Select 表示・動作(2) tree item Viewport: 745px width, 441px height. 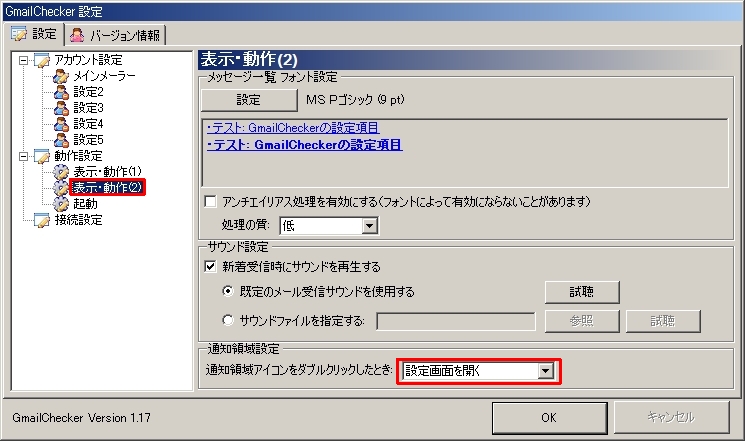[x=107, y=188]
